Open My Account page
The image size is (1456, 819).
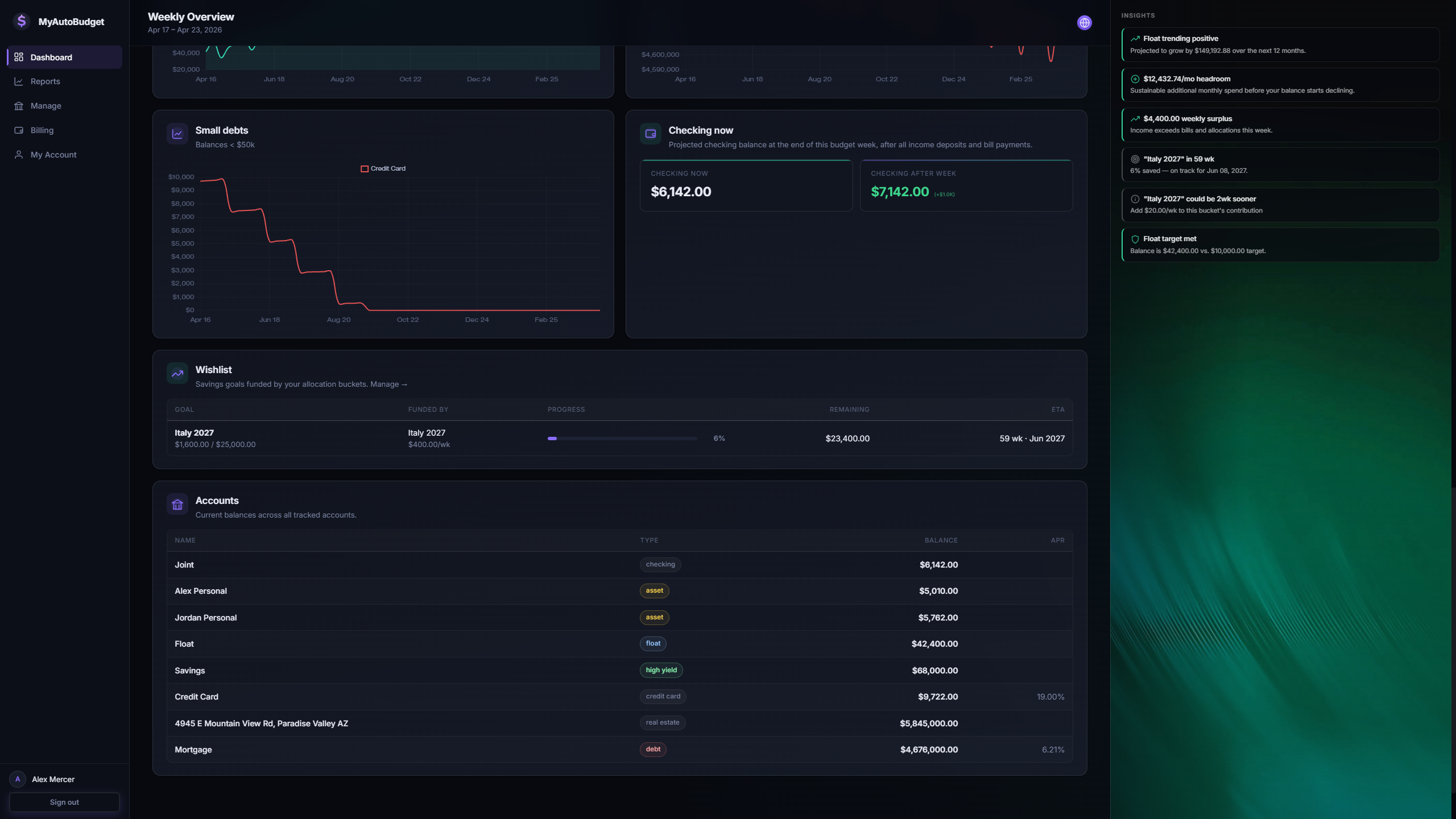point(65,155)
